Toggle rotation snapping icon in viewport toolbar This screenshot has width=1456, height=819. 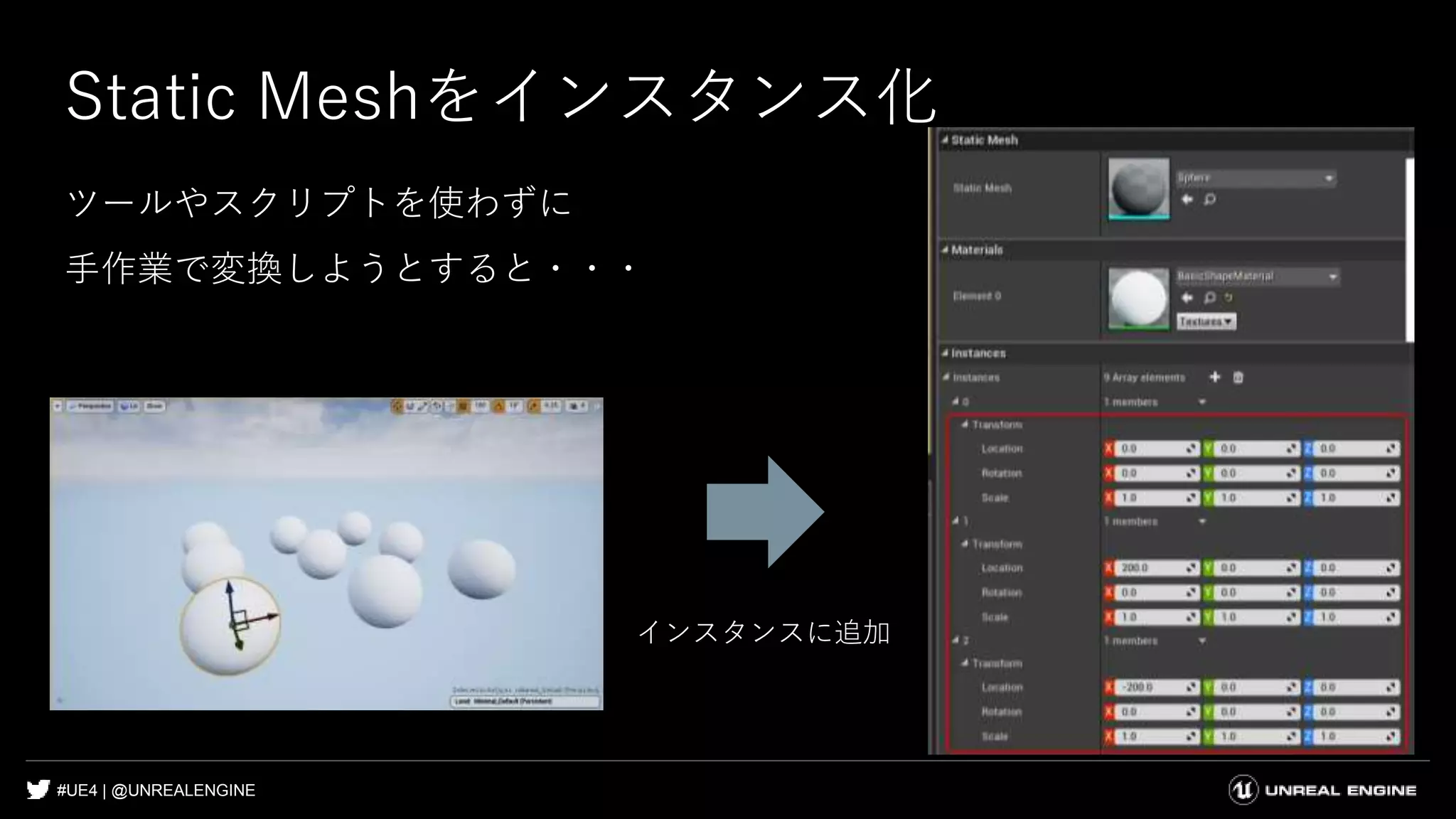click(x=498, y=406)
